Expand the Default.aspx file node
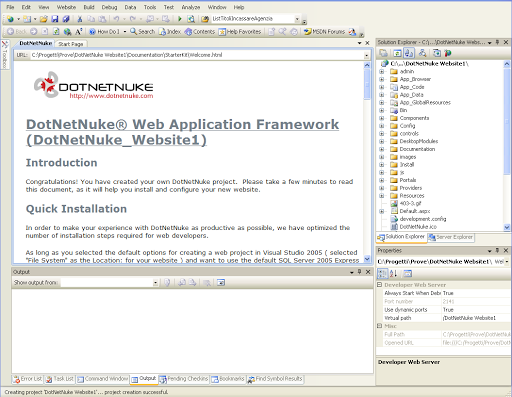 point(382,211)
